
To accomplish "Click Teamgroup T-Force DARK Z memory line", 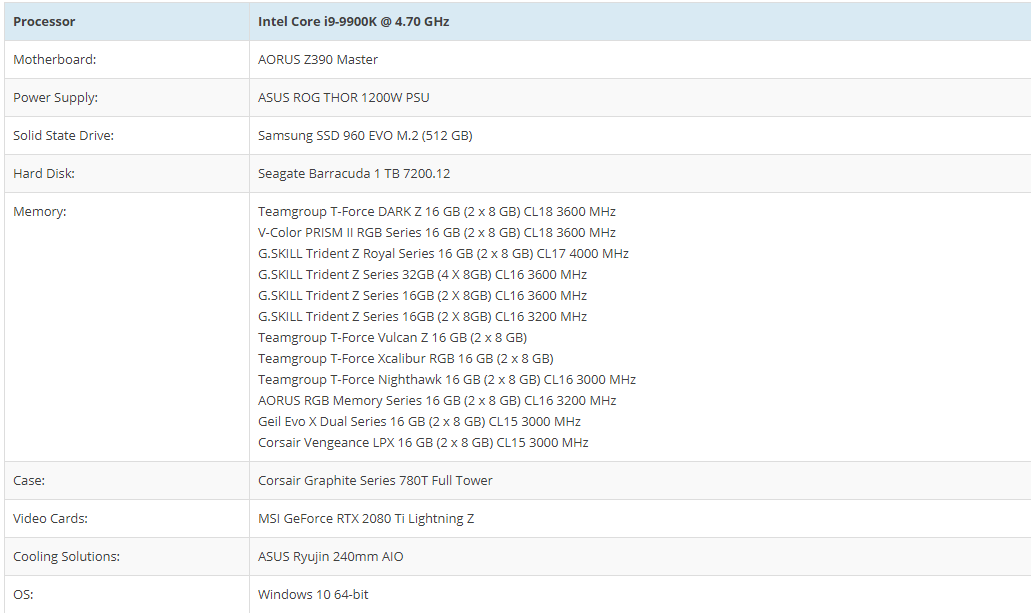I will click(x=436, y=211).
